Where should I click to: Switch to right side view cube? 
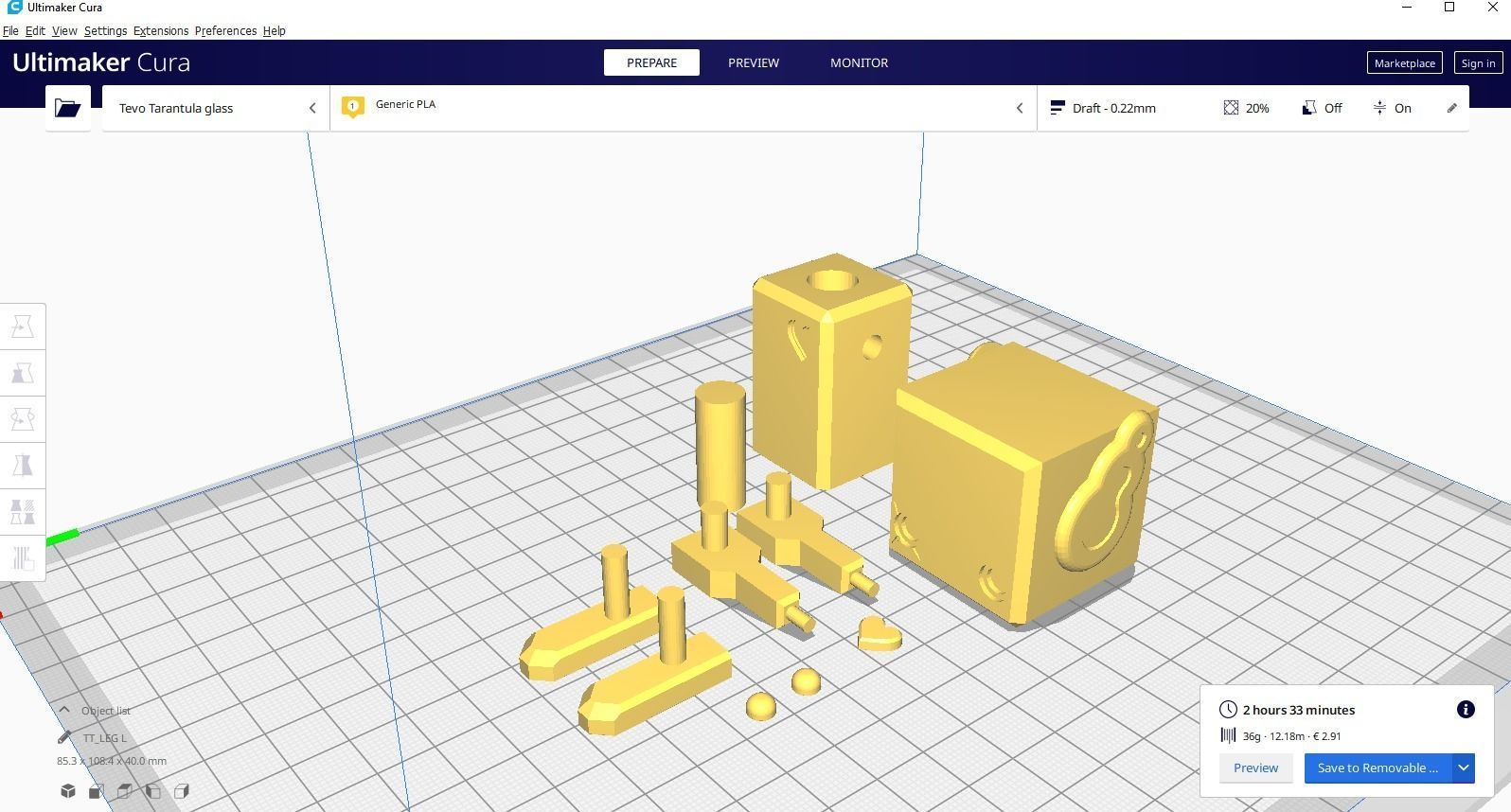[182, 791]
